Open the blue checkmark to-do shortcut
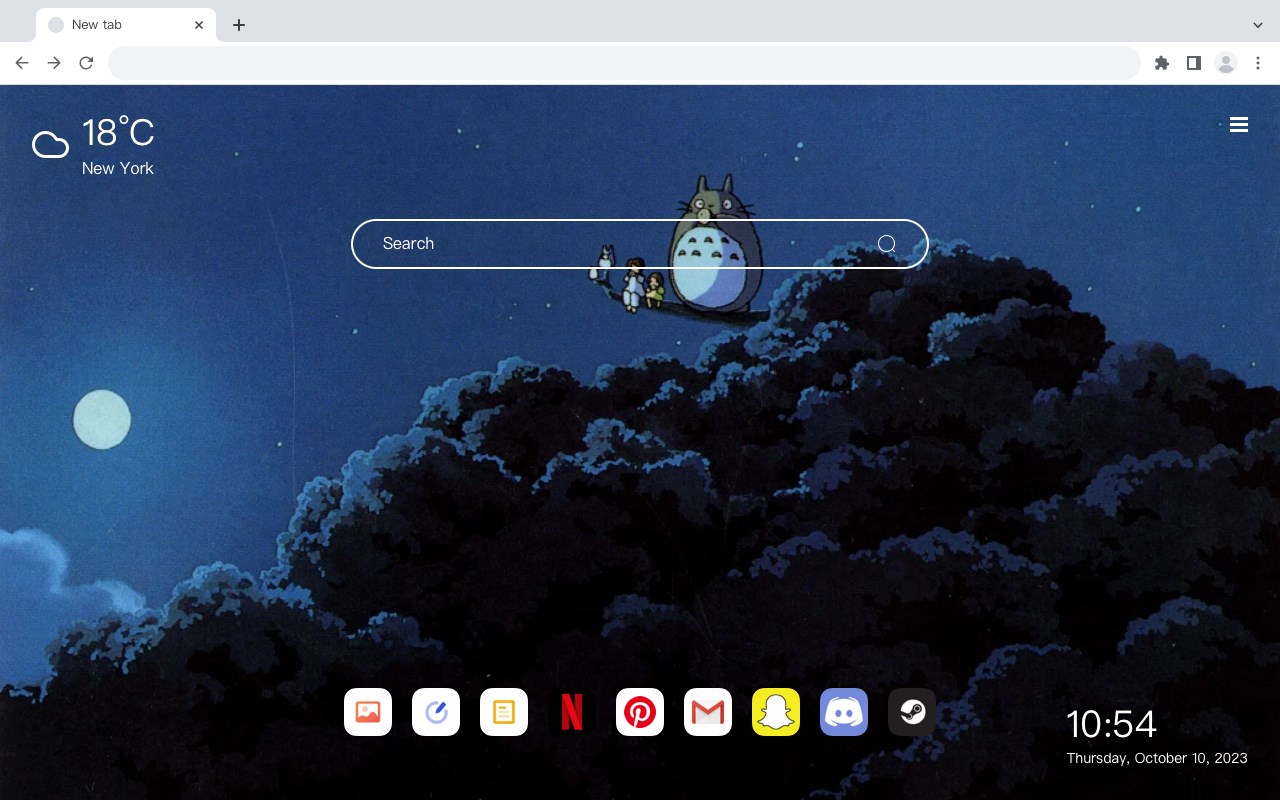Screen dimensions: 1280x800 [436, 712]
